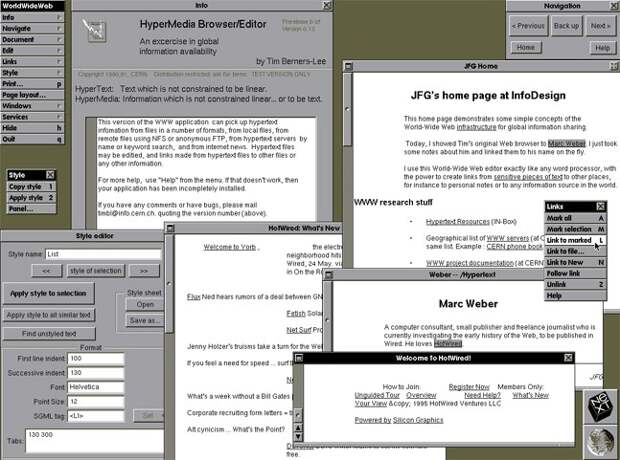620x460 pixels.
Task: Click the Next navigation button
Action: click(600, 26)
